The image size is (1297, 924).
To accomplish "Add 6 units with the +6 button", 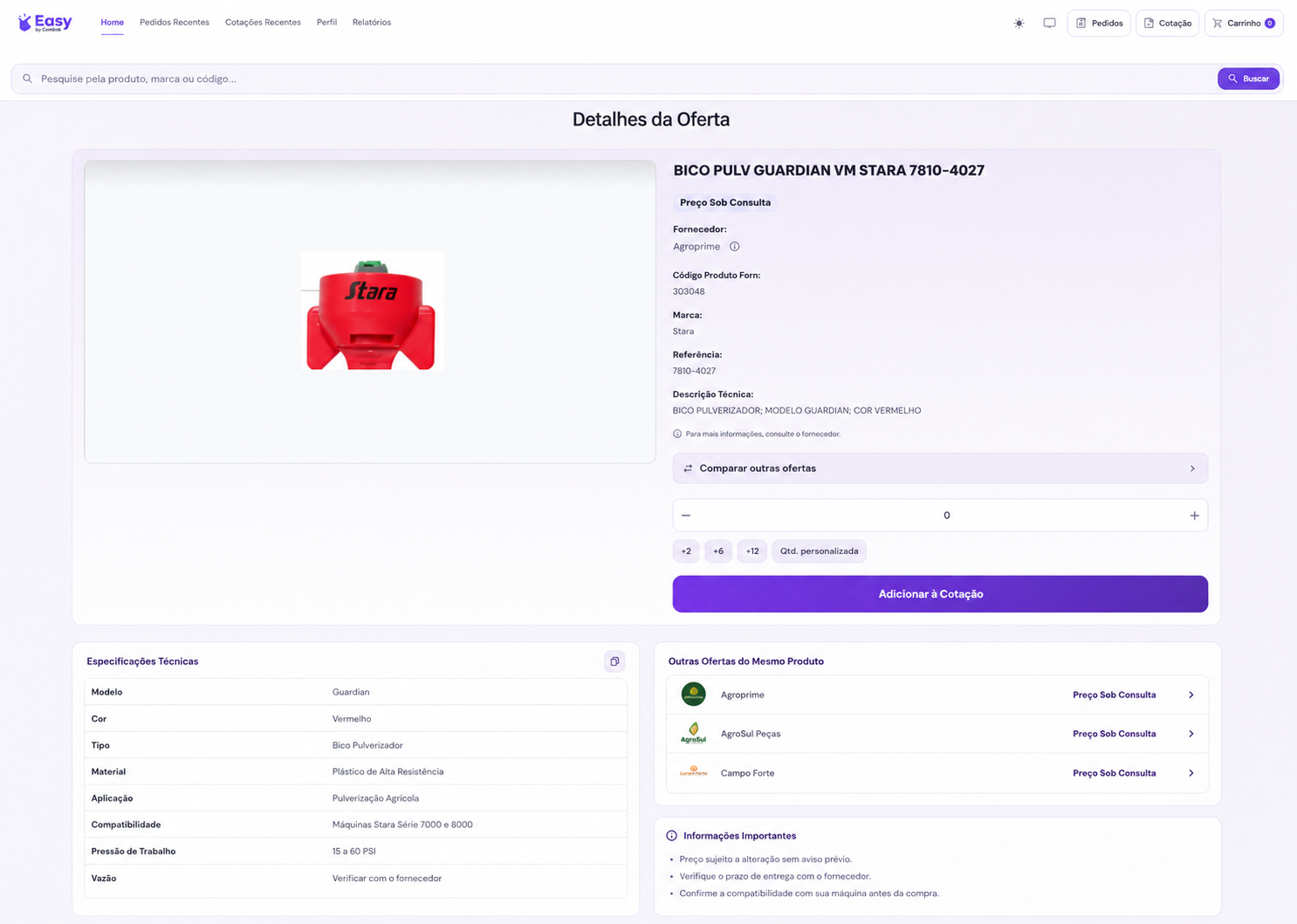I will pyautogui.click(x=718, y=551).
